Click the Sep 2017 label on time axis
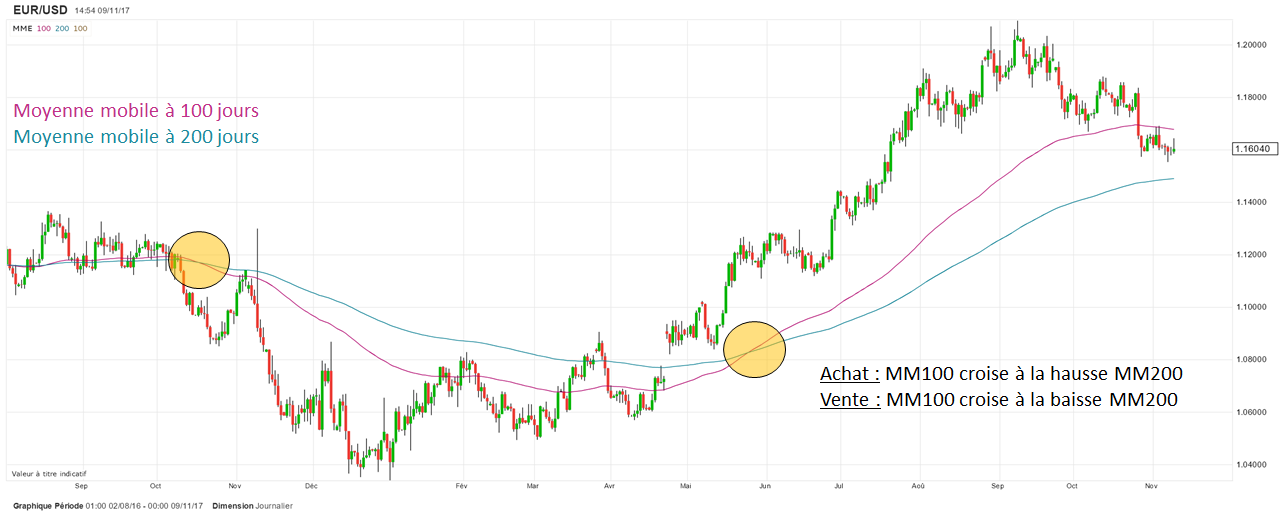 click(997, 485)
